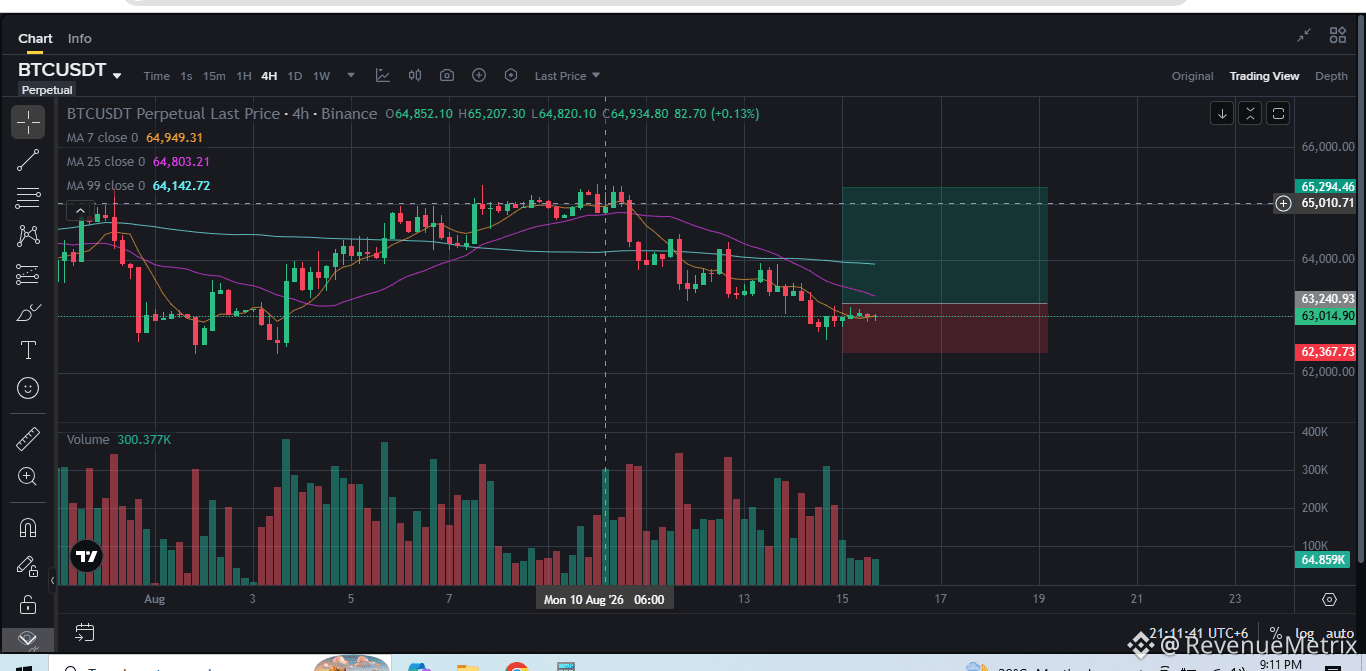Select the pattern node drawing tool
The height and width of the screenshot is (671, 1366).
28,236
